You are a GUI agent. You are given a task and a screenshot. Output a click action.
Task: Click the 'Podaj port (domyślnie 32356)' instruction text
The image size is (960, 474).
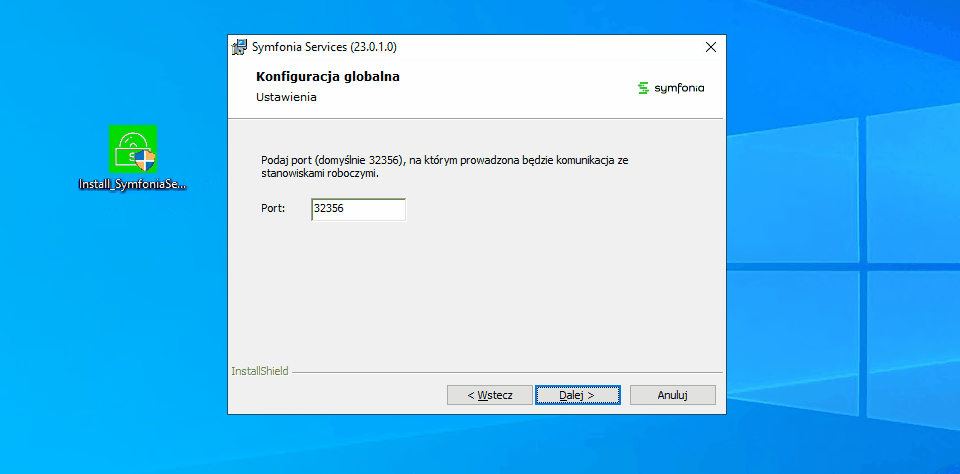[444, 167]
